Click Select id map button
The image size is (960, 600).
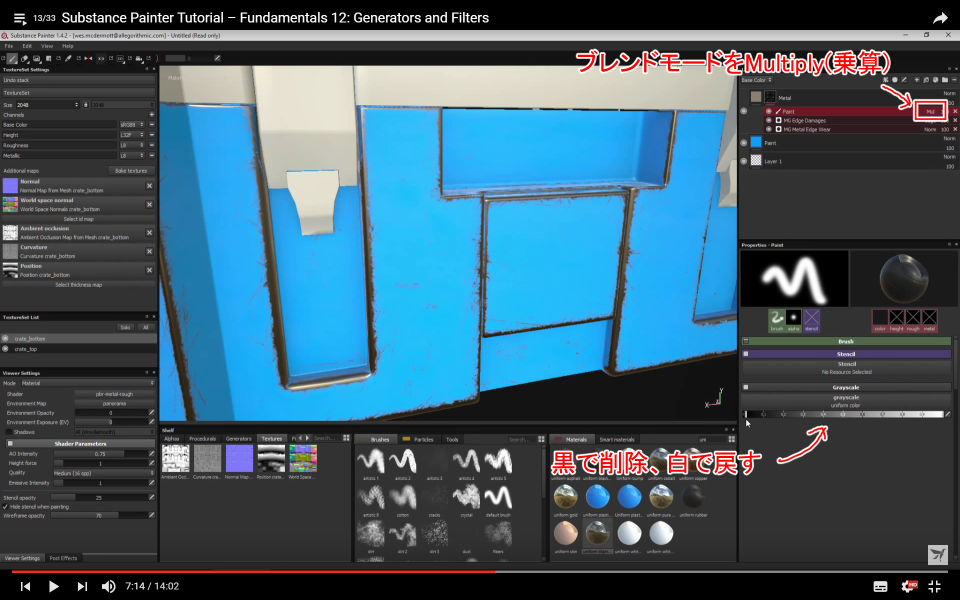click(78, 219)
